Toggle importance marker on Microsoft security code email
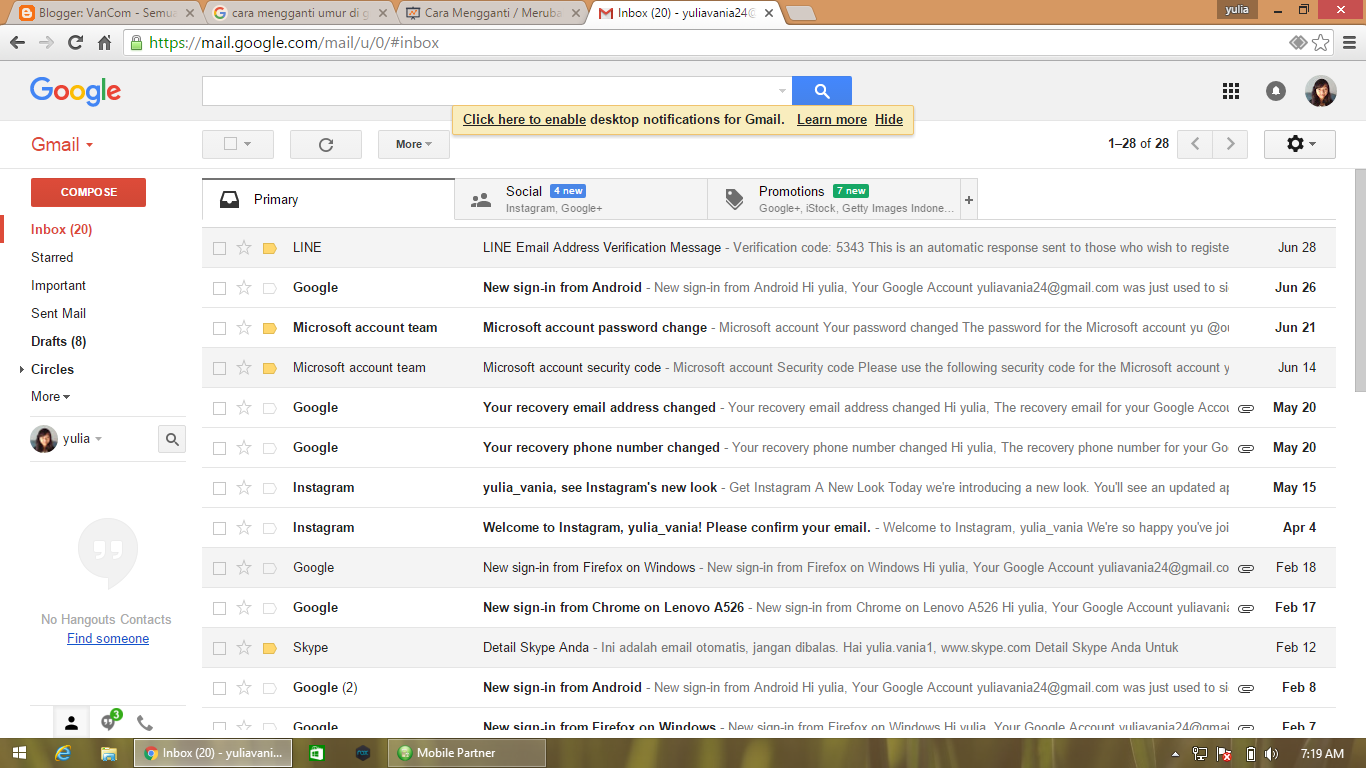 269,368
